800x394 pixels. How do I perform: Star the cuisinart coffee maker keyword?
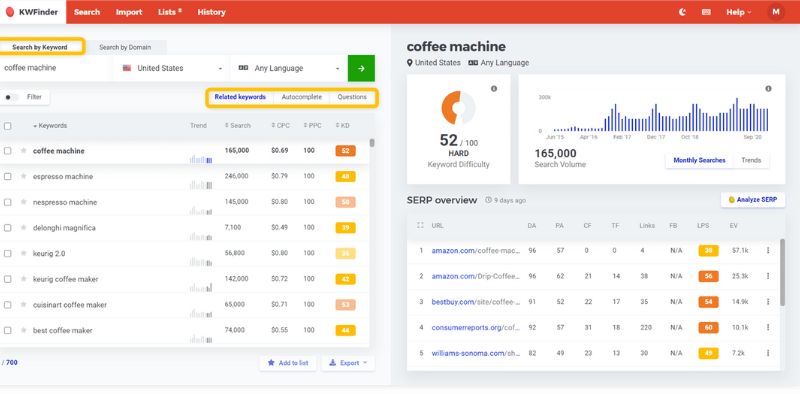(x=23, y=305)
